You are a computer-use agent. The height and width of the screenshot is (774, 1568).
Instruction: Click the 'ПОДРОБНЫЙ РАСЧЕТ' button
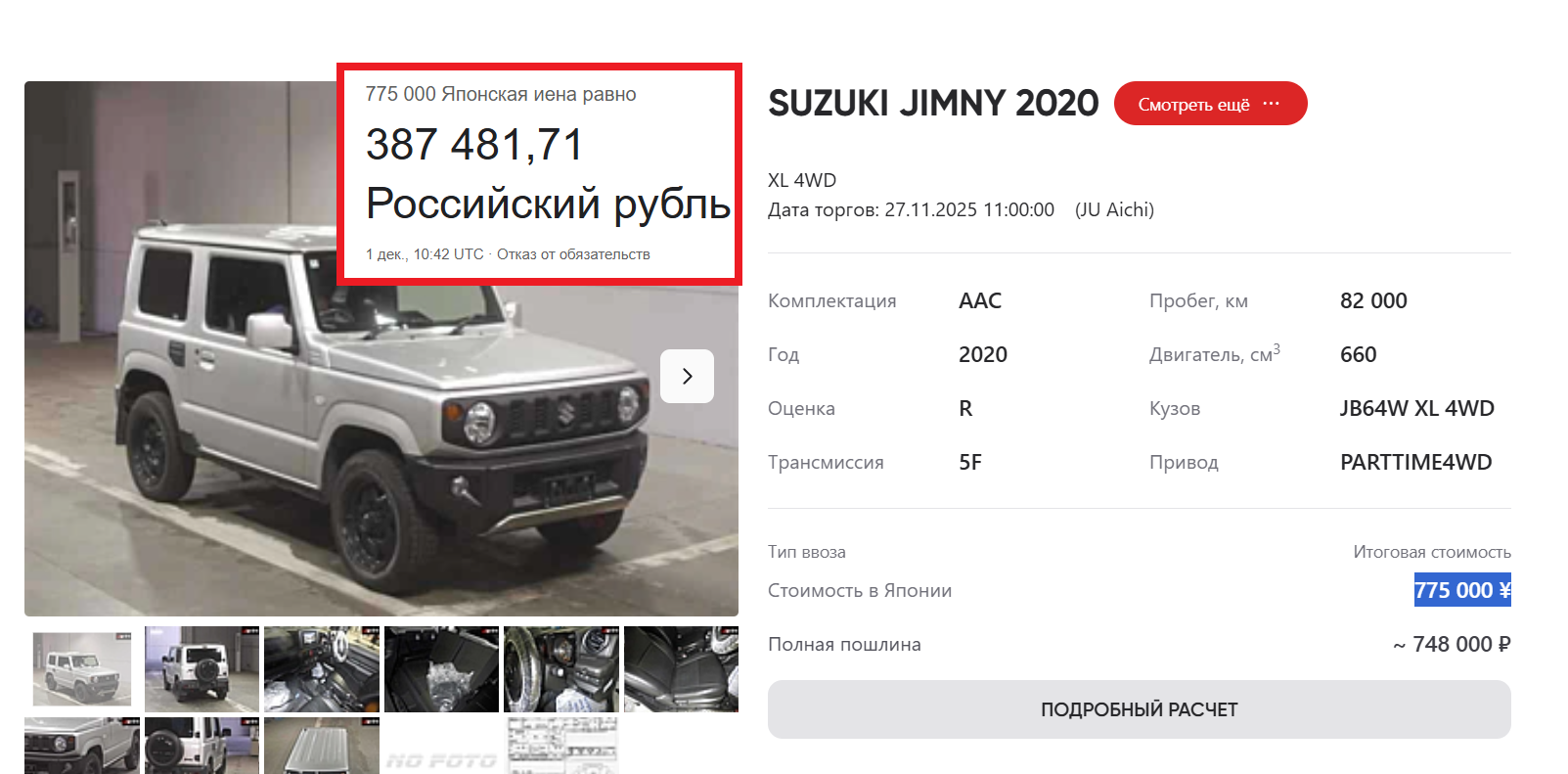tap(1139, 709)
